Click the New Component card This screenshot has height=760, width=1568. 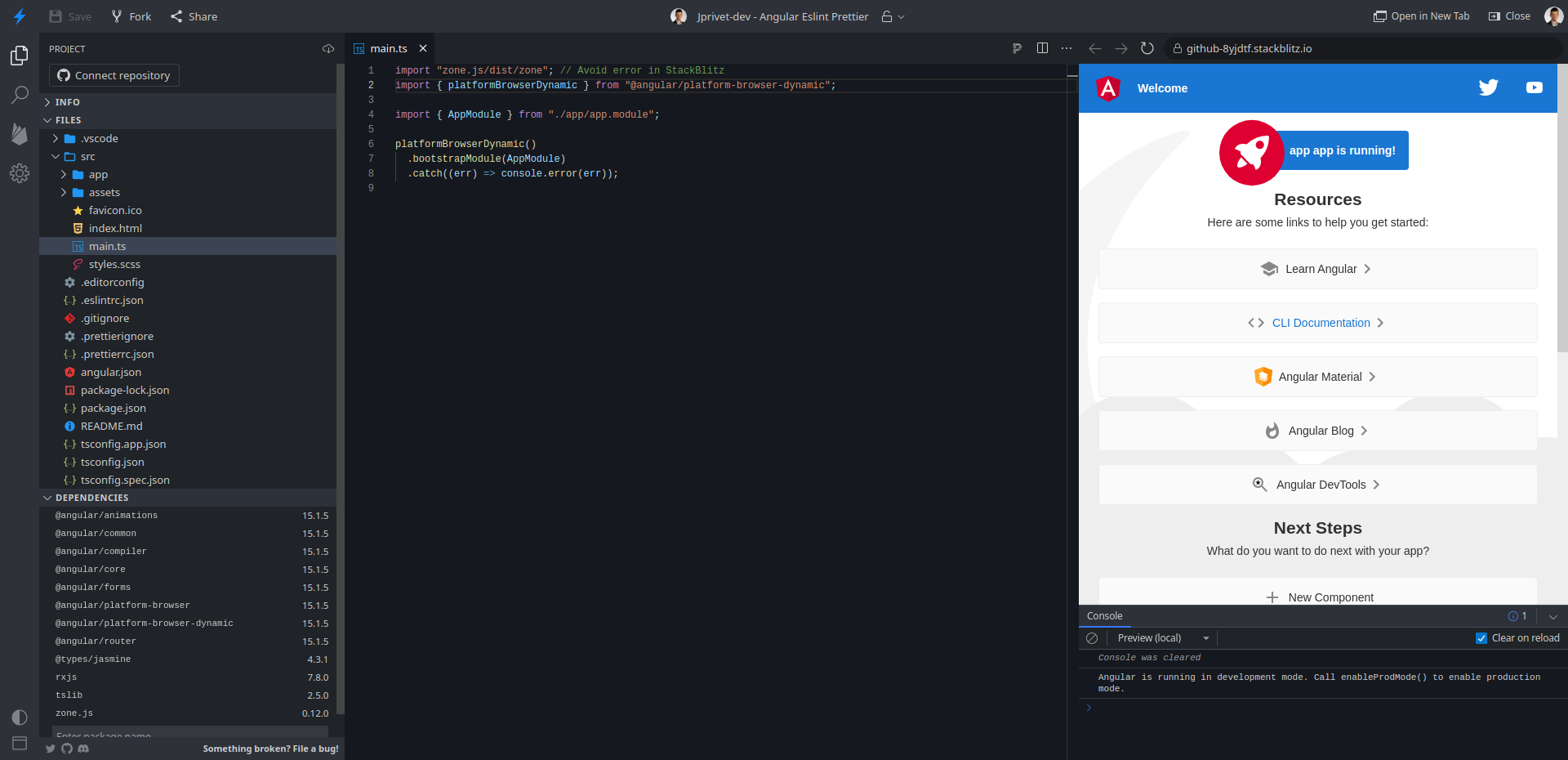1317,592
